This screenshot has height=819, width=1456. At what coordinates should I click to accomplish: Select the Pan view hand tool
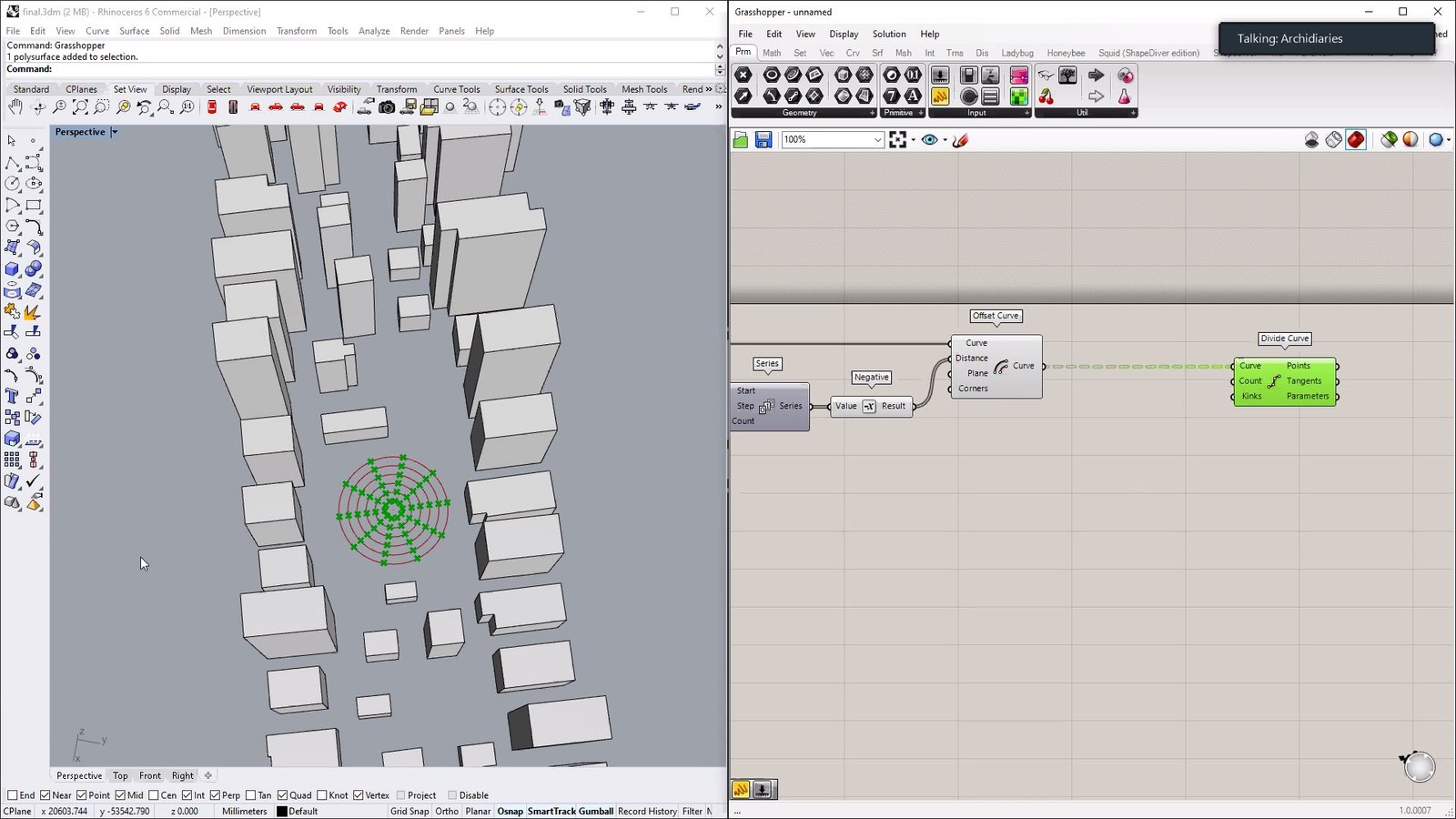(15, 107)
